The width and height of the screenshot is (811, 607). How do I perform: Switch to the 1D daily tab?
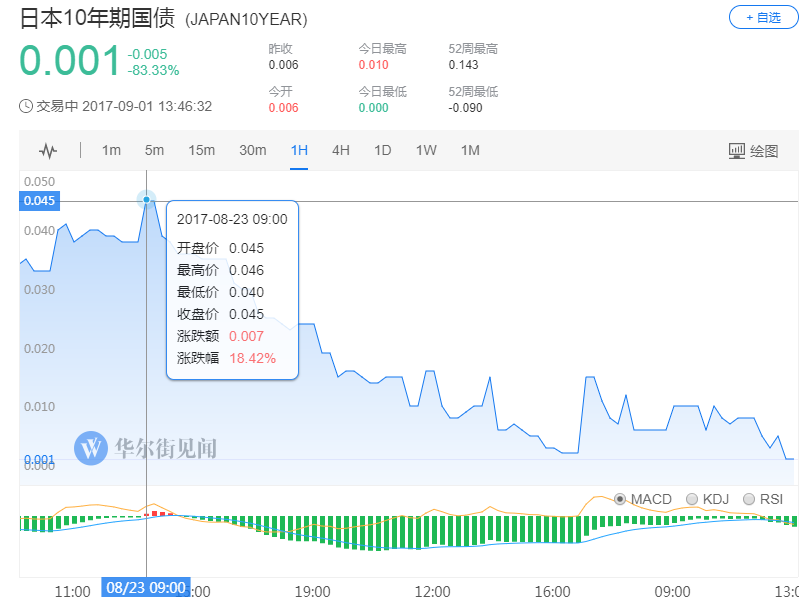click(382, 150)
